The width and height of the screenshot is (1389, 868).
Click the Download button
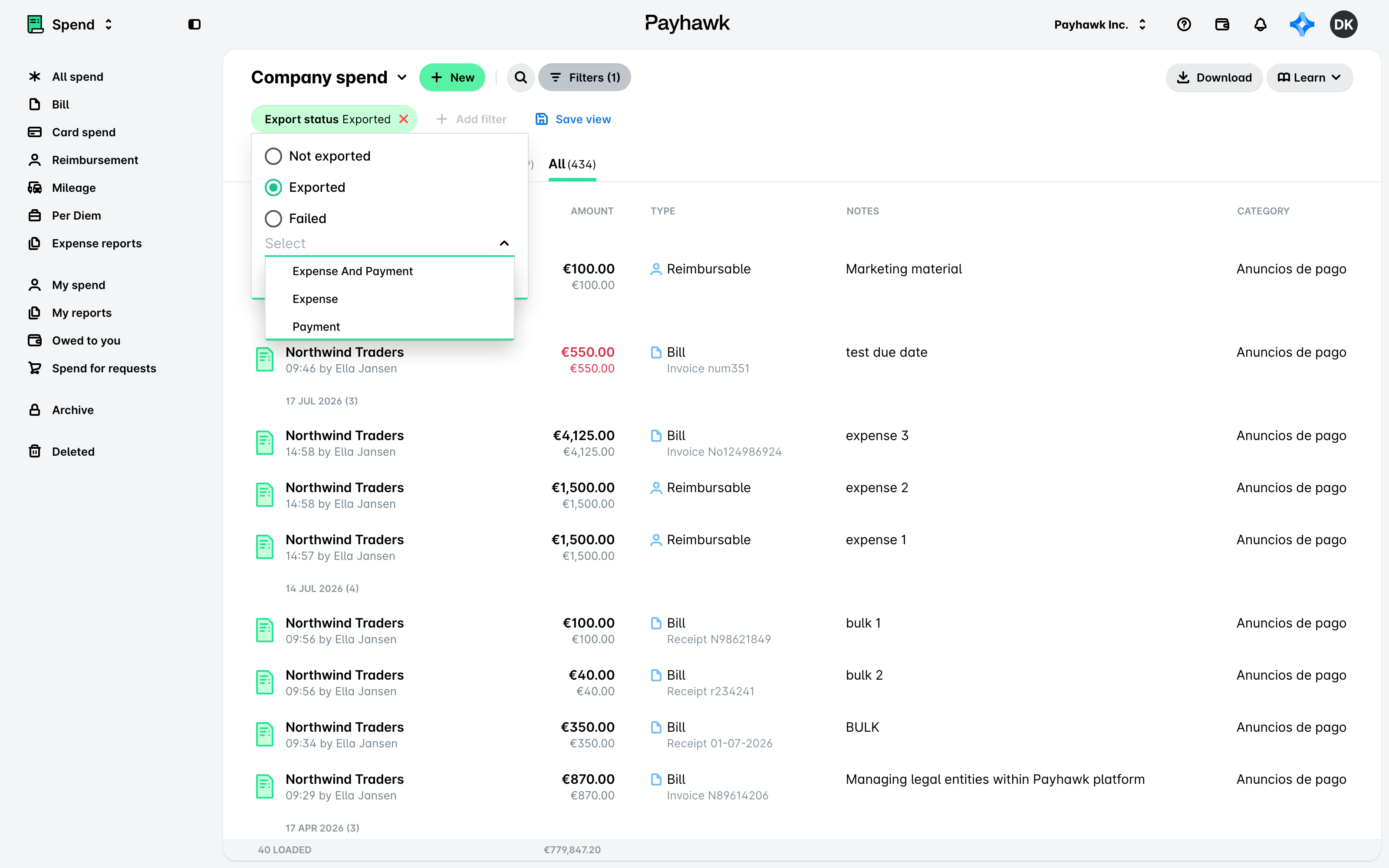click(x=1214, y=78)
